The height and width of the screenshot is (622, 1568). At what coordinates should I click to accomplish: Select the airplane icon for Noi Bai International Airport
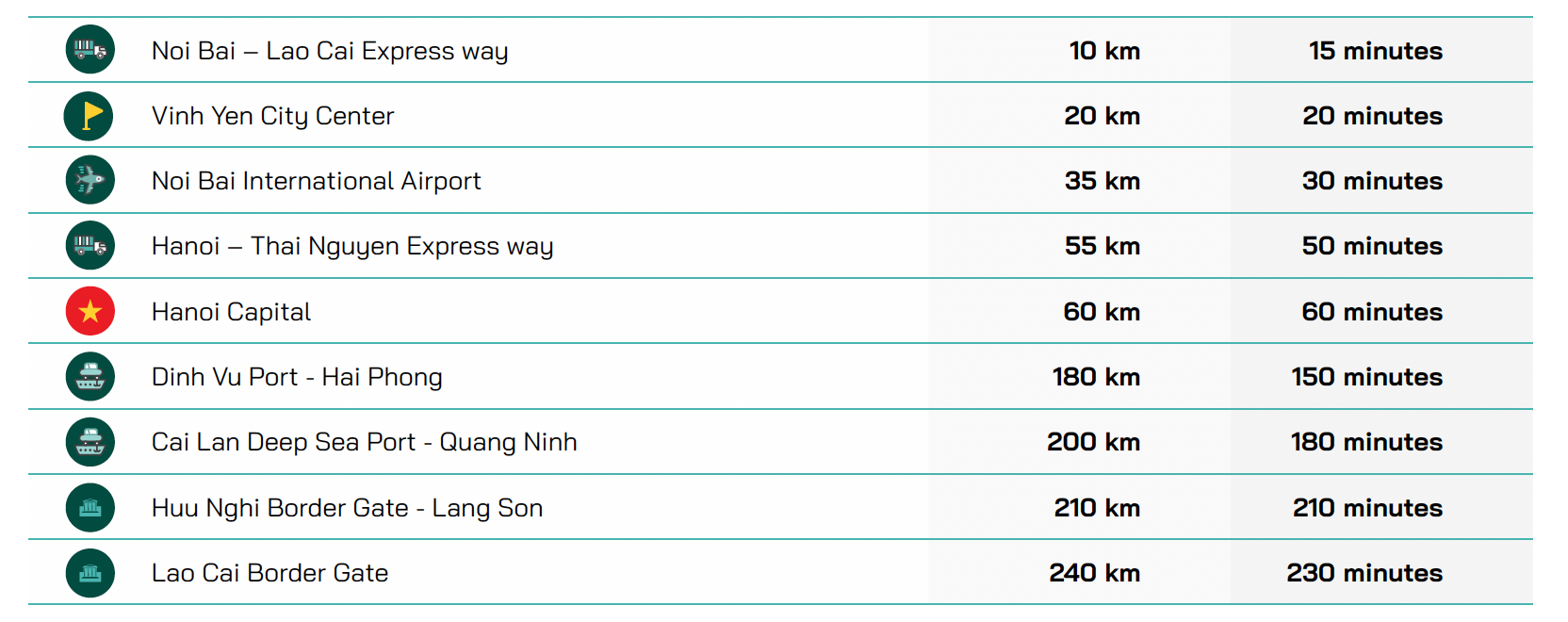tap(90, 181)
